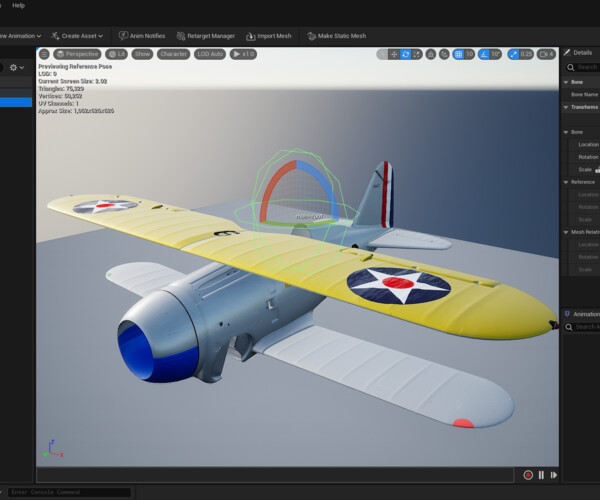This screenshot has width=600, height=500.
Task: Collapse the Reference transform subsection
Action: [566, 182]
